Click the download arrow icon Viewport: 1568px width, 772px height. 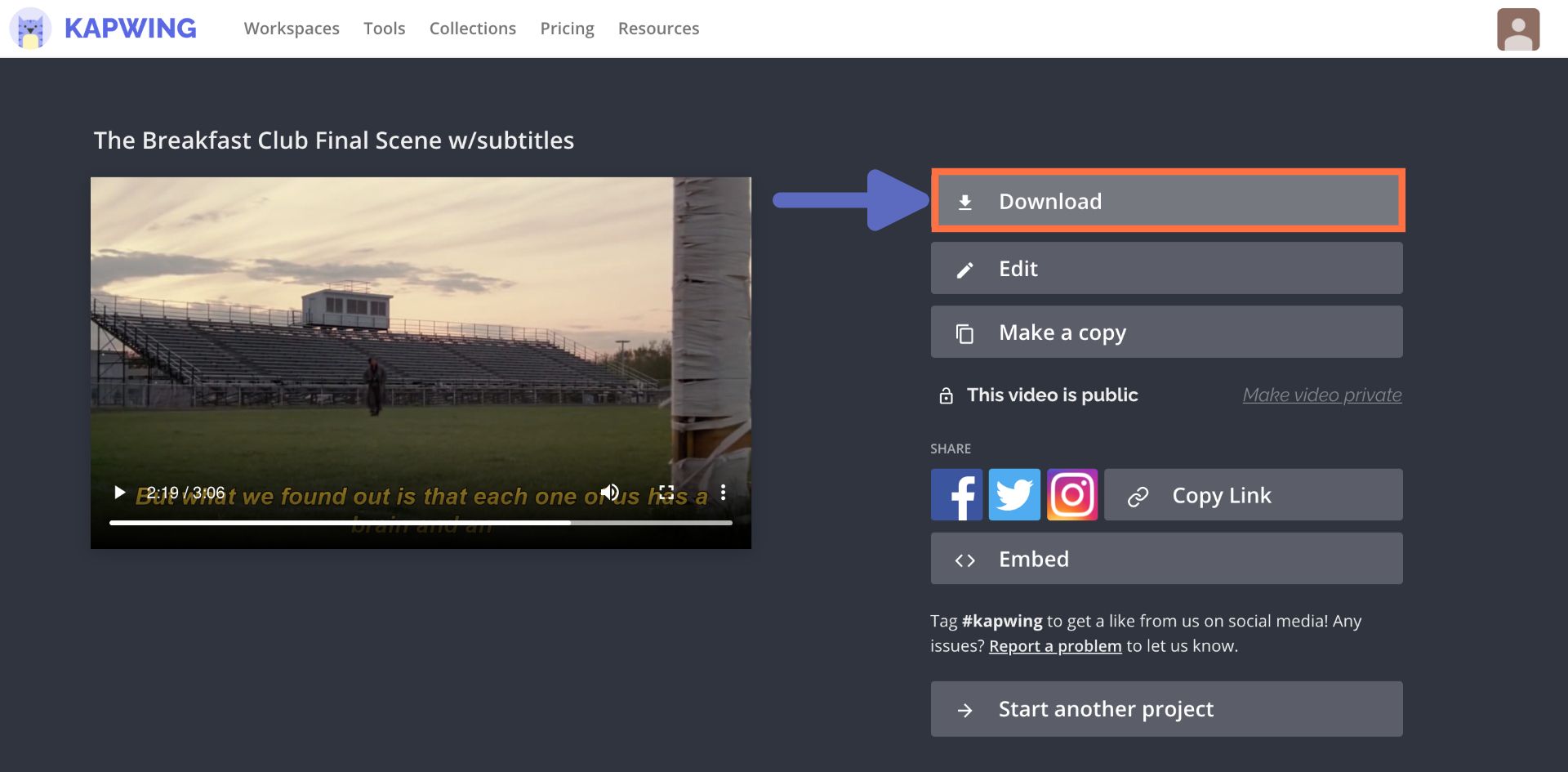tap(966, 201)
